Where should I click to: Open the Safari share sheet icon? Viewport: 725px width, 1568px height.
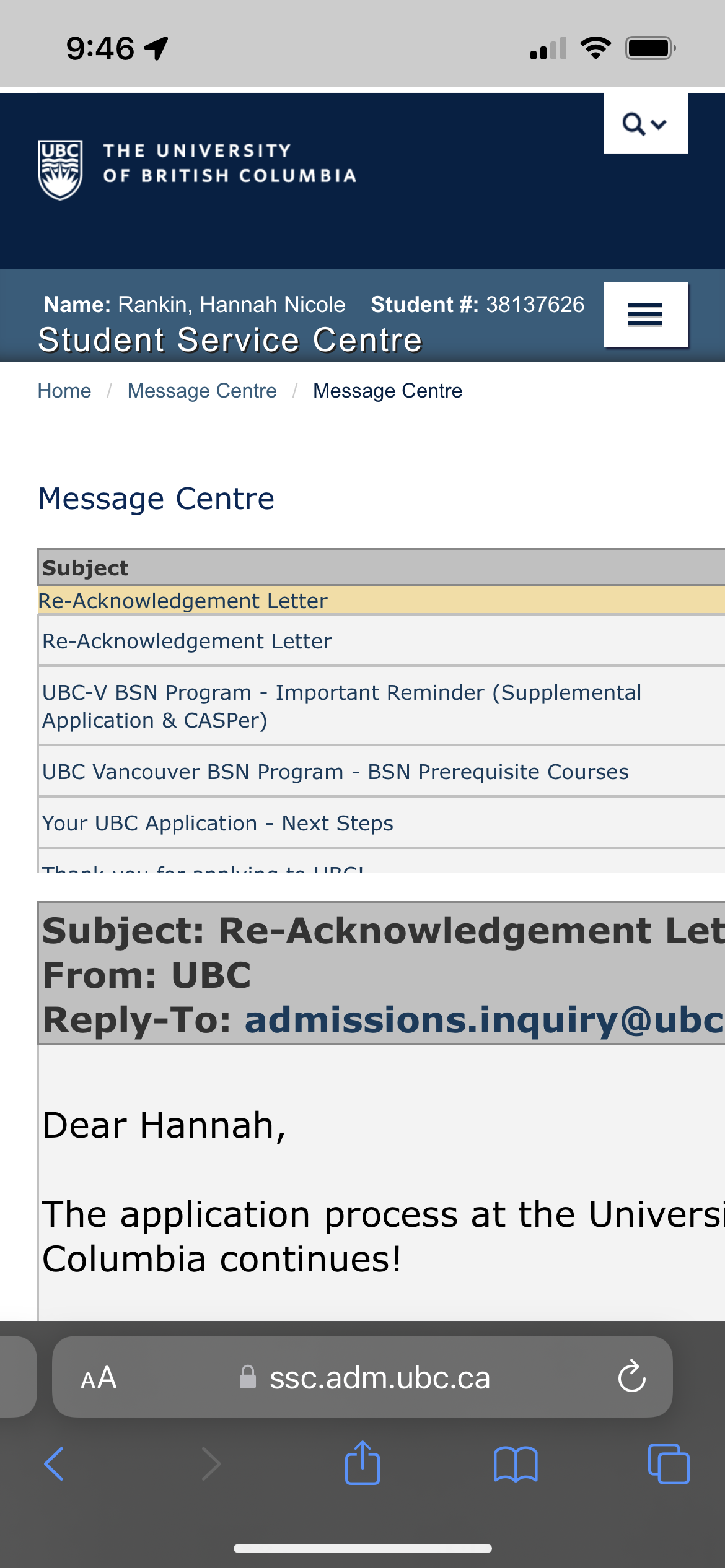point(362,1462)
